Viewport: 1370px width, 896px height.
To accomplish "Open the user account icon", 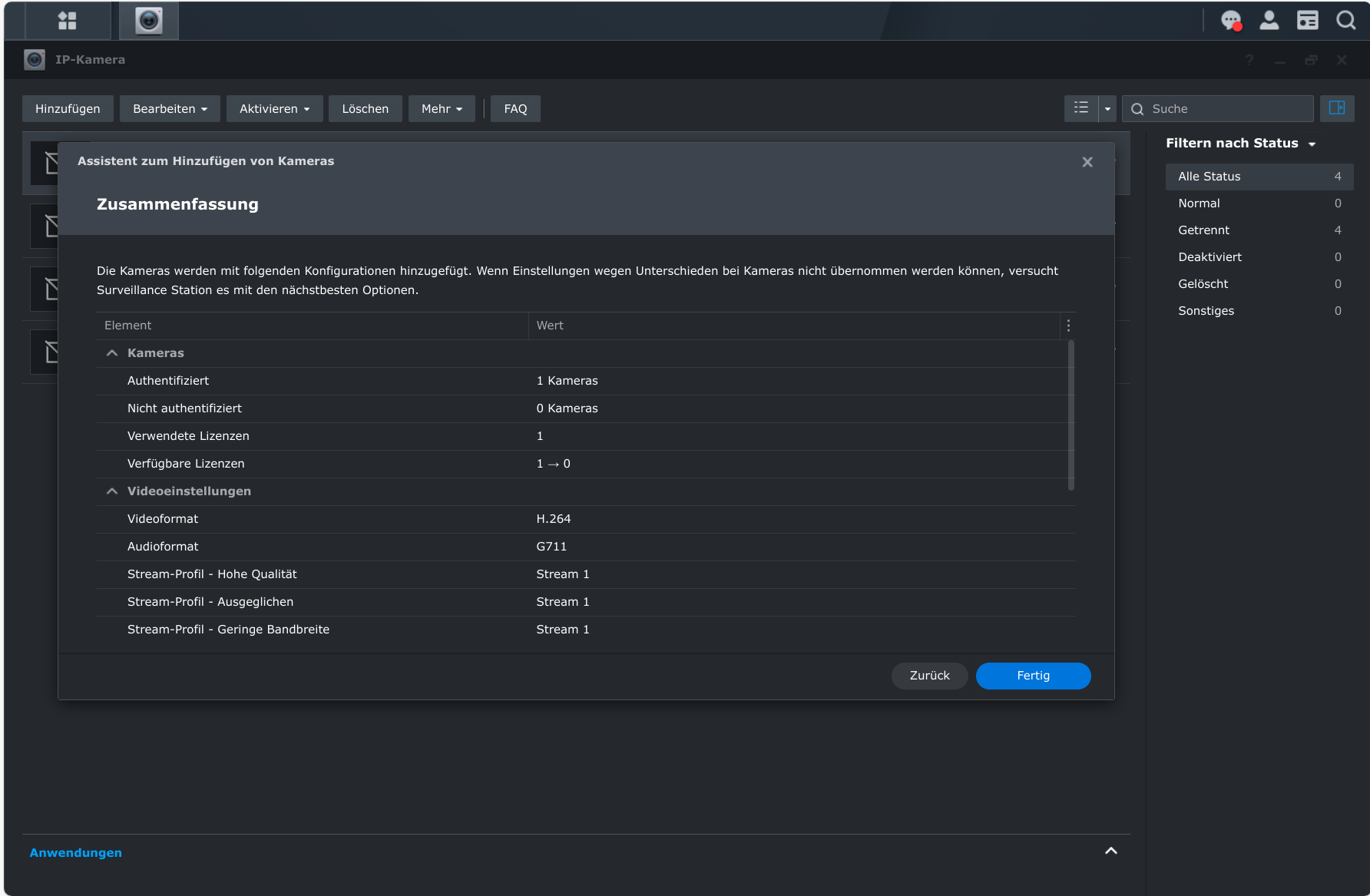I will pos(1269,21).
